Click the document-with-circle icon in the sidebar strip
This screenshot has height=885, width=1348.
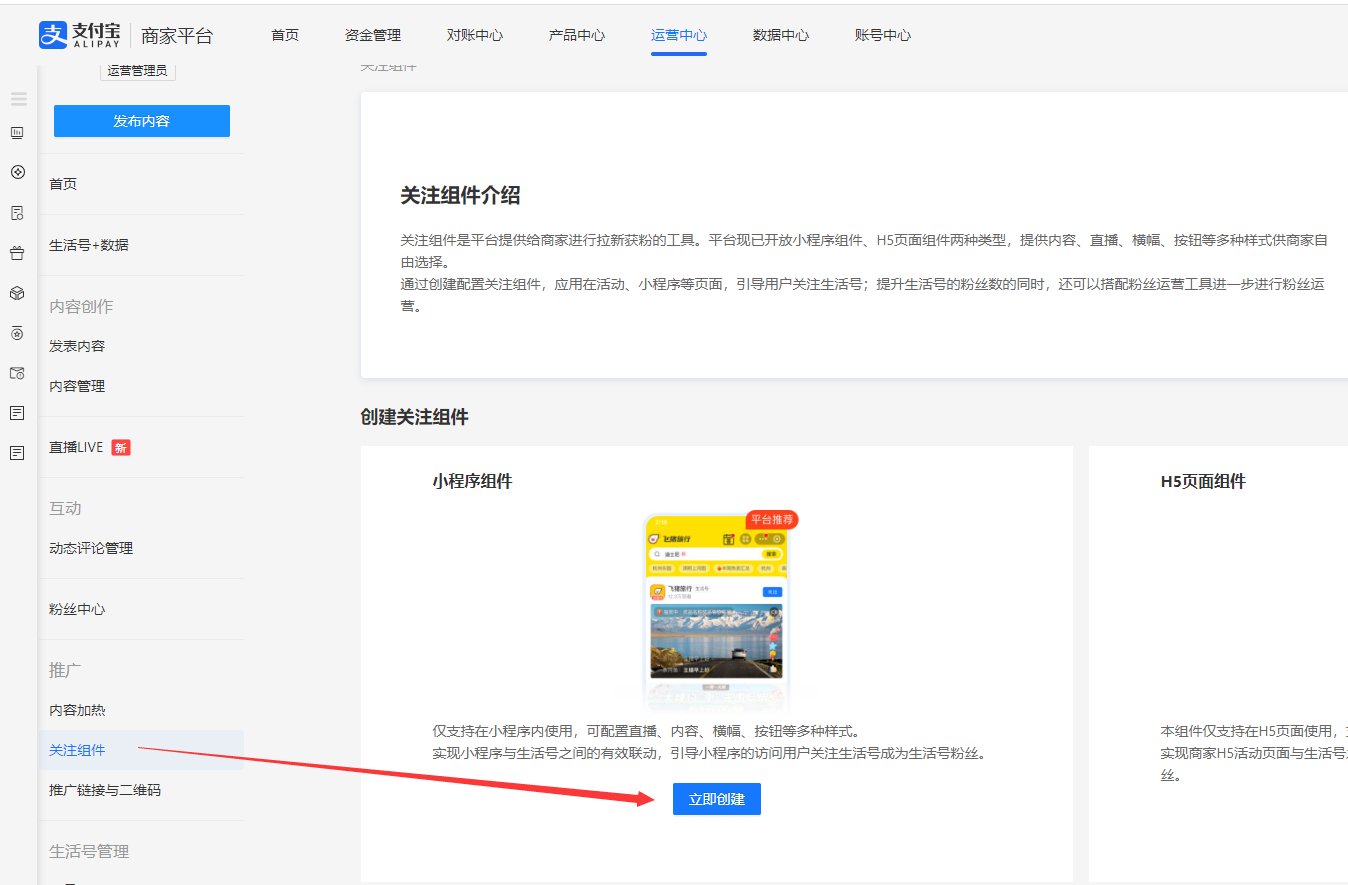(x=17, y=213)
